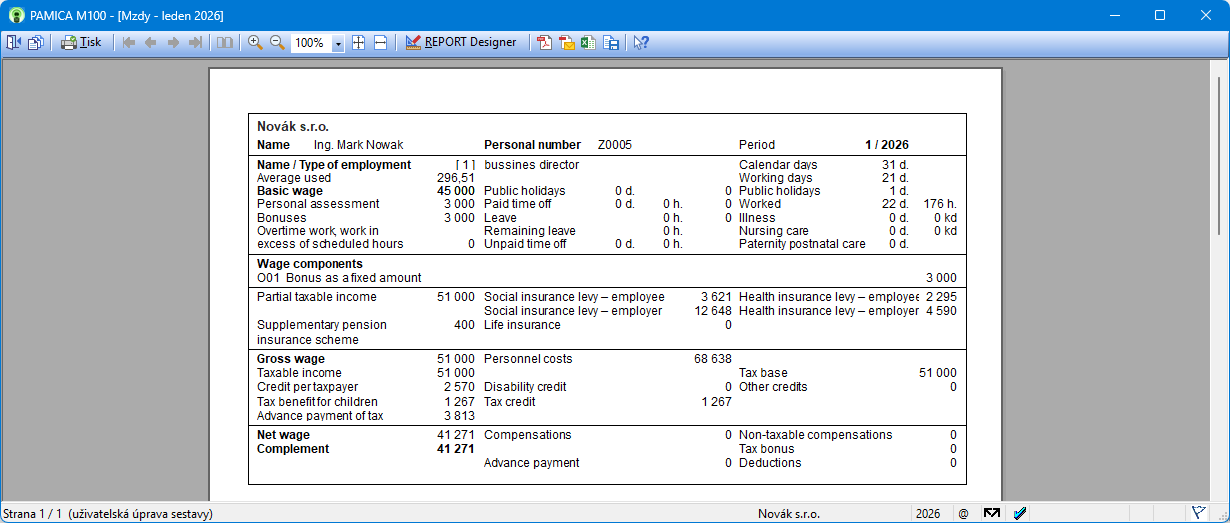Click the year 2026 in status bar
This screenshot has width=1230, height=523.
click(928, 514)
